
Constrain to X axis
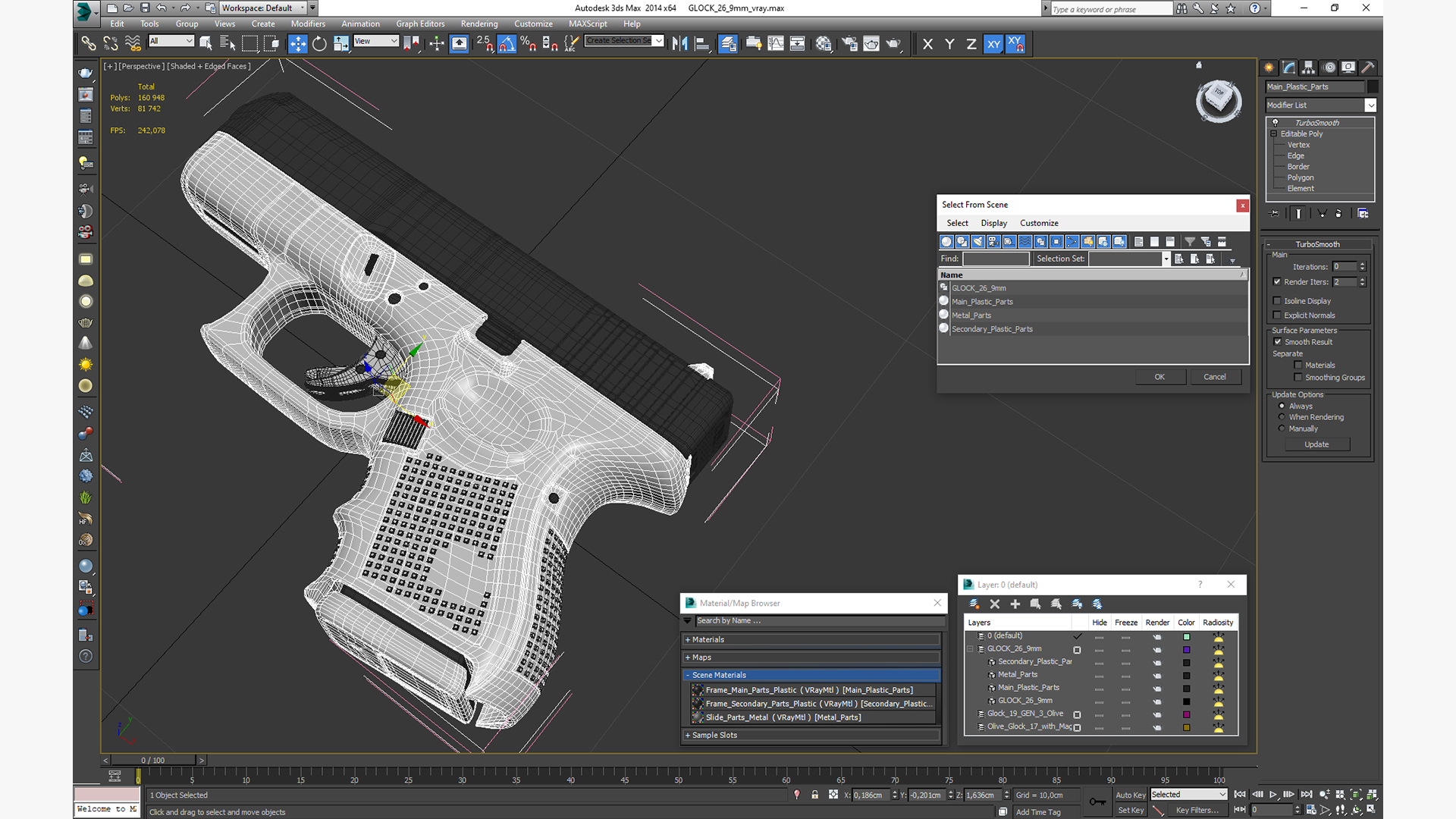coord(927,44)
